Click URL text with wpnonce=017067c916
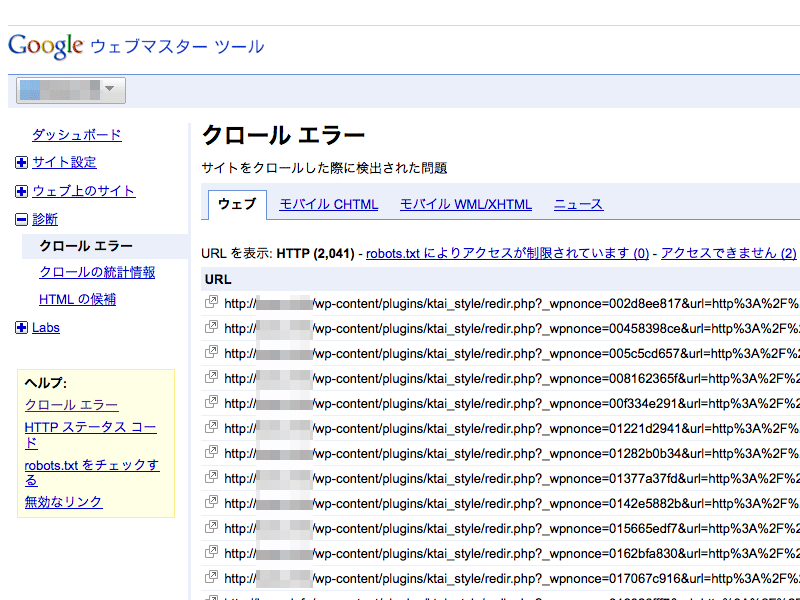Screen dimensions: 800x600 512,579
